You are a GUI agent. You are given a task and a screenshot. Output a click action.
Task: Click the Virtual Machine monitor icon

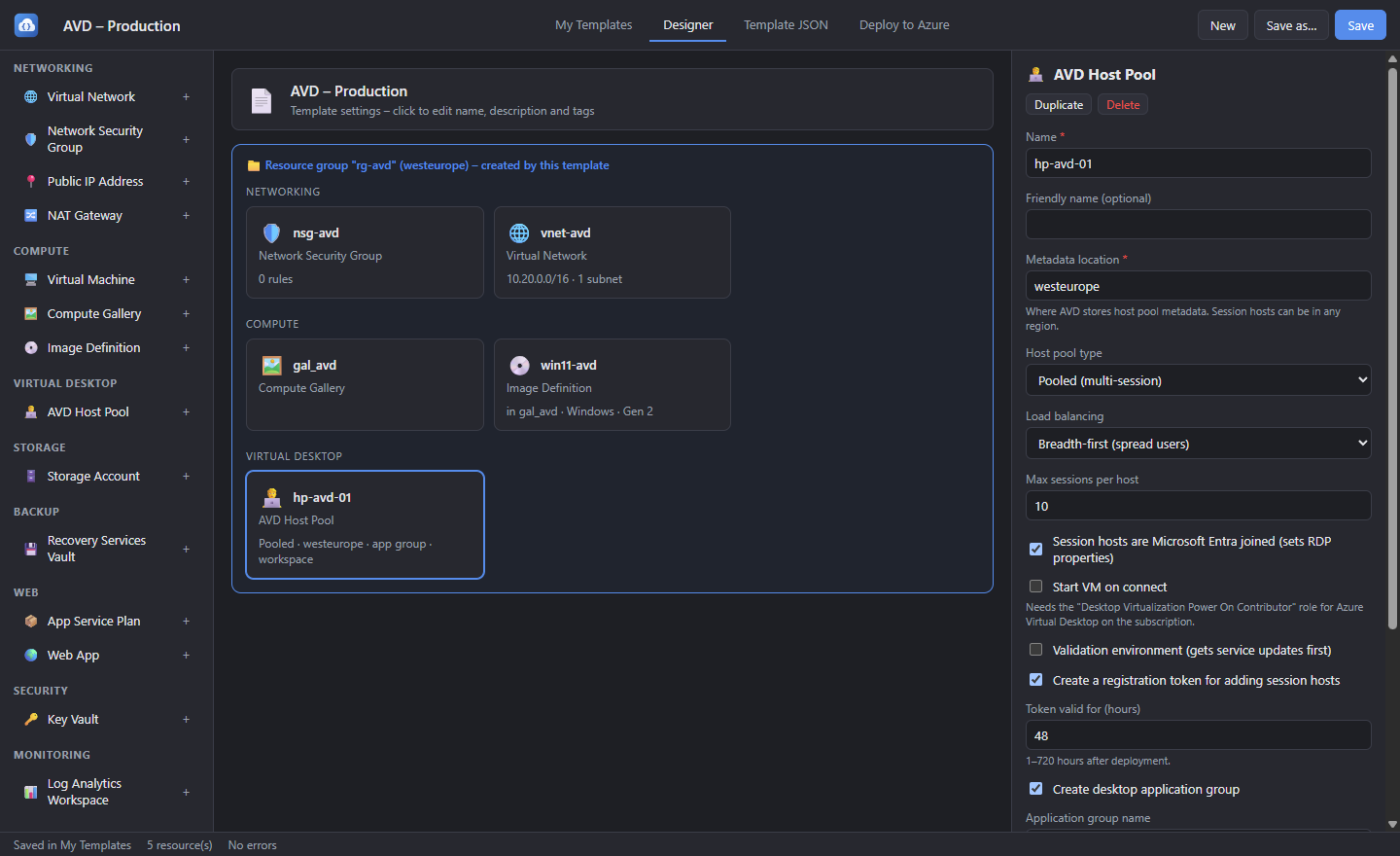31,280
